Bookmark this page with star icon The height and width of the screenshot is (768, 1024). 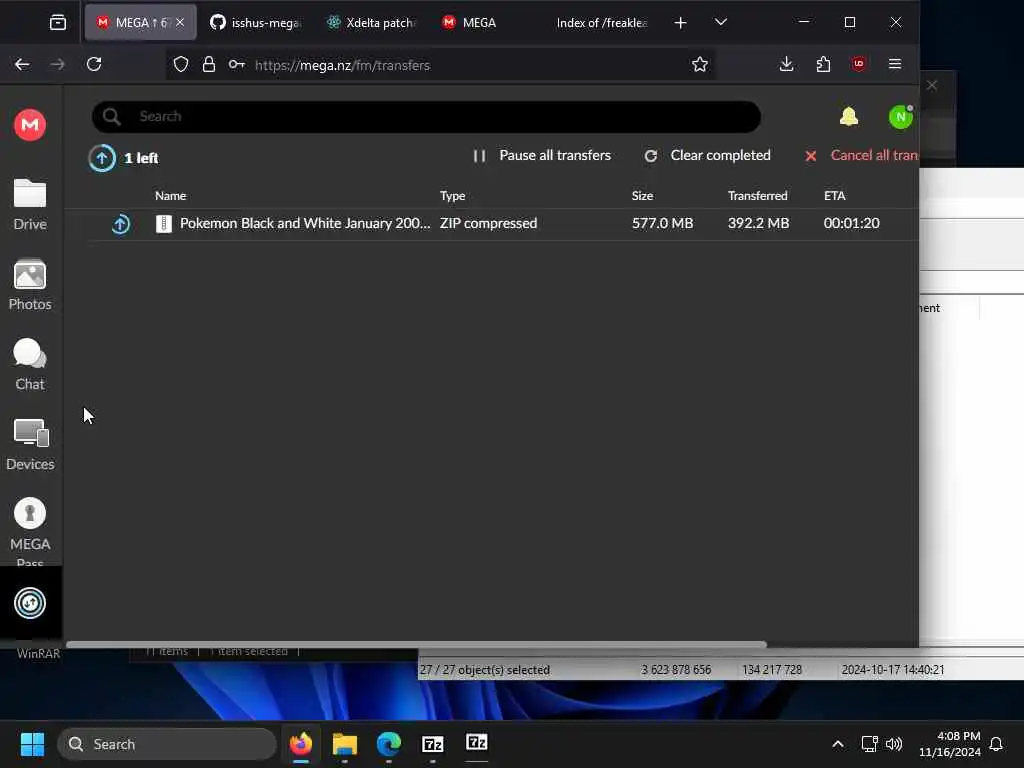coord(699,64)
